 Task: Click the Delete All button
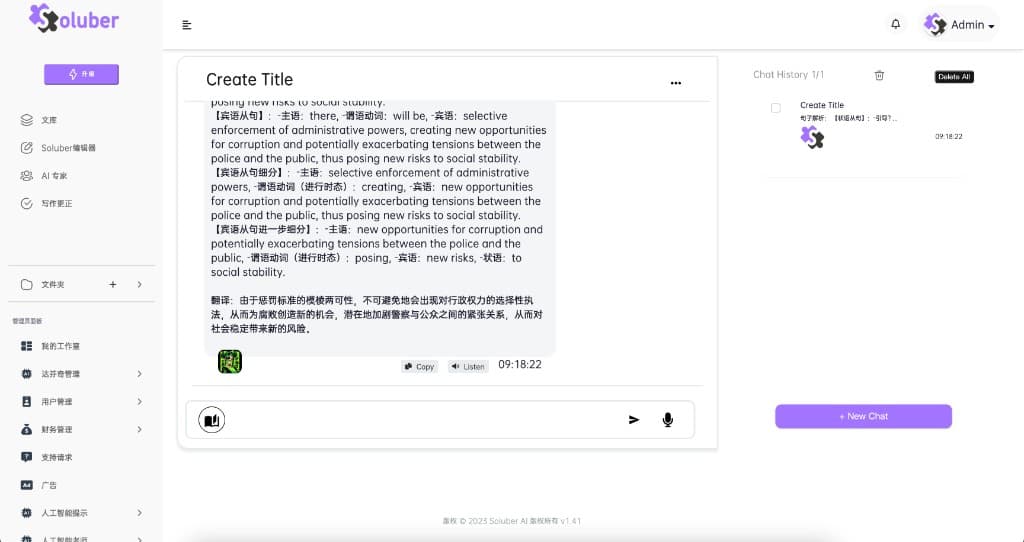pos(954,77)
